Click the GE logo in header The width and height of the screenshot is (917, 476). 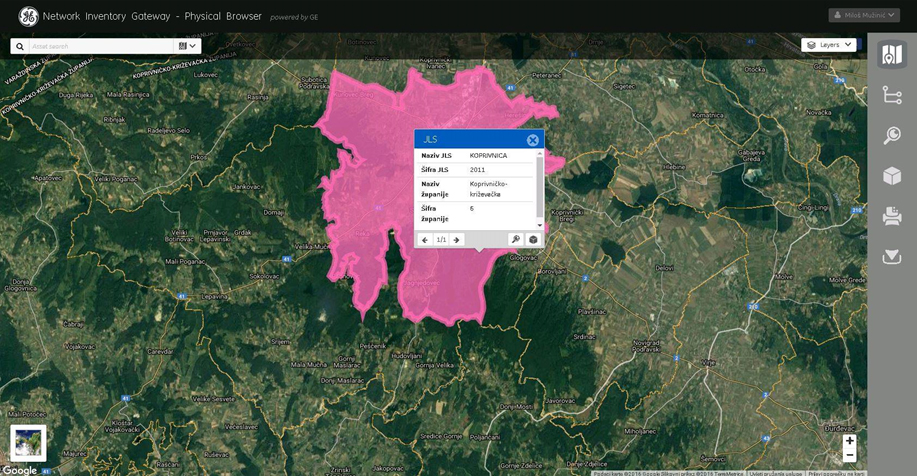pos(28,16)
